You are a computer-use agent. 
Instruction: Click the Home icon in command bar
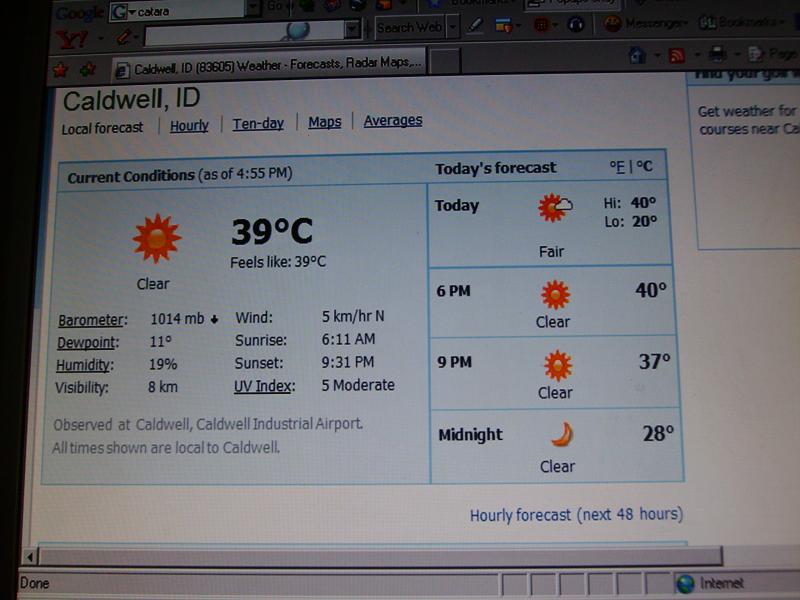637,56
